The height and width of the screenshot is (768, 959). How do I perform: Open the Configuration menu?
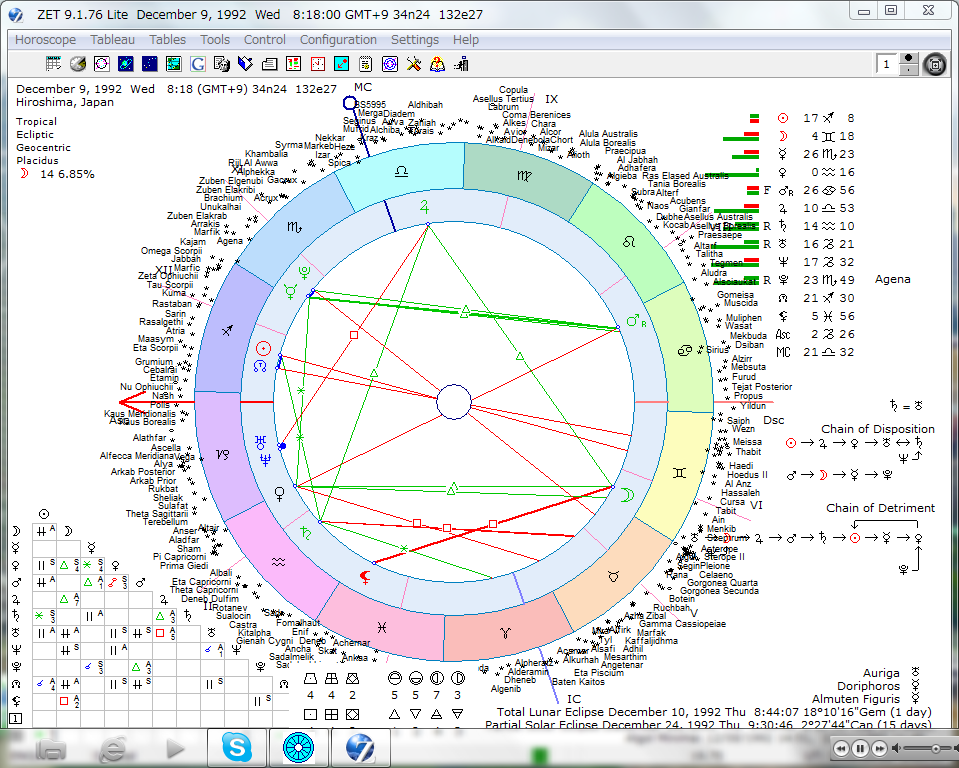338,40
